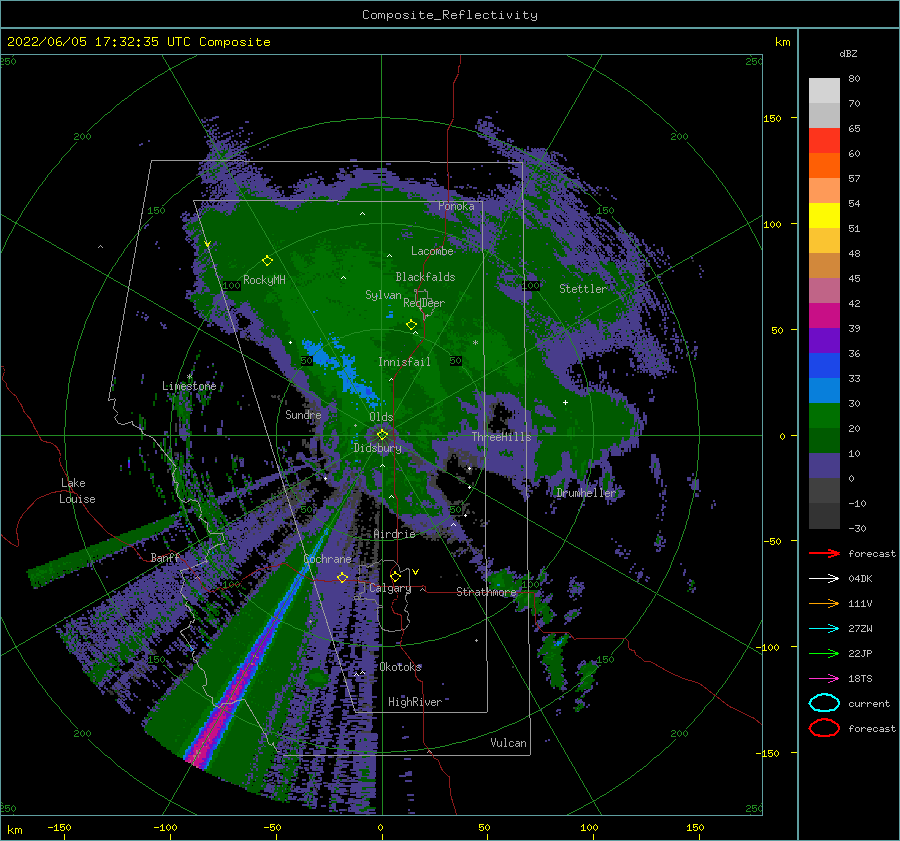Select the yellow diamond marker below RedDeer
This screenshot has width=900, height=841.
coord(411,325)
